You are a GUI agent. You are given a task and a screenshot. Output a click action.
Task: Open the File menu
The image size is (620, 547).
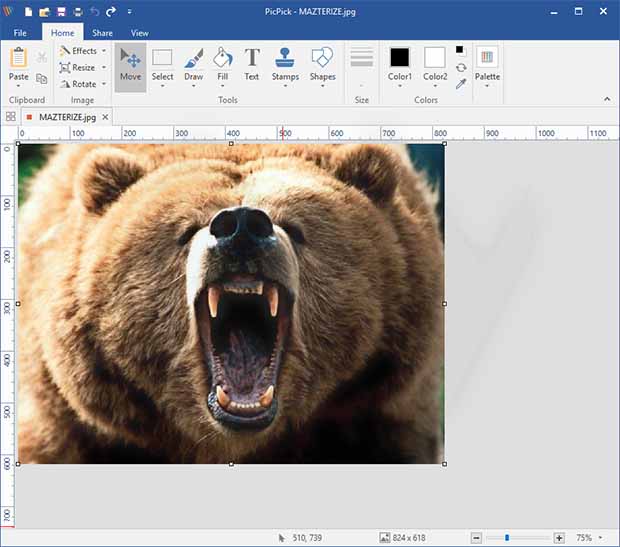click(20, 33)
